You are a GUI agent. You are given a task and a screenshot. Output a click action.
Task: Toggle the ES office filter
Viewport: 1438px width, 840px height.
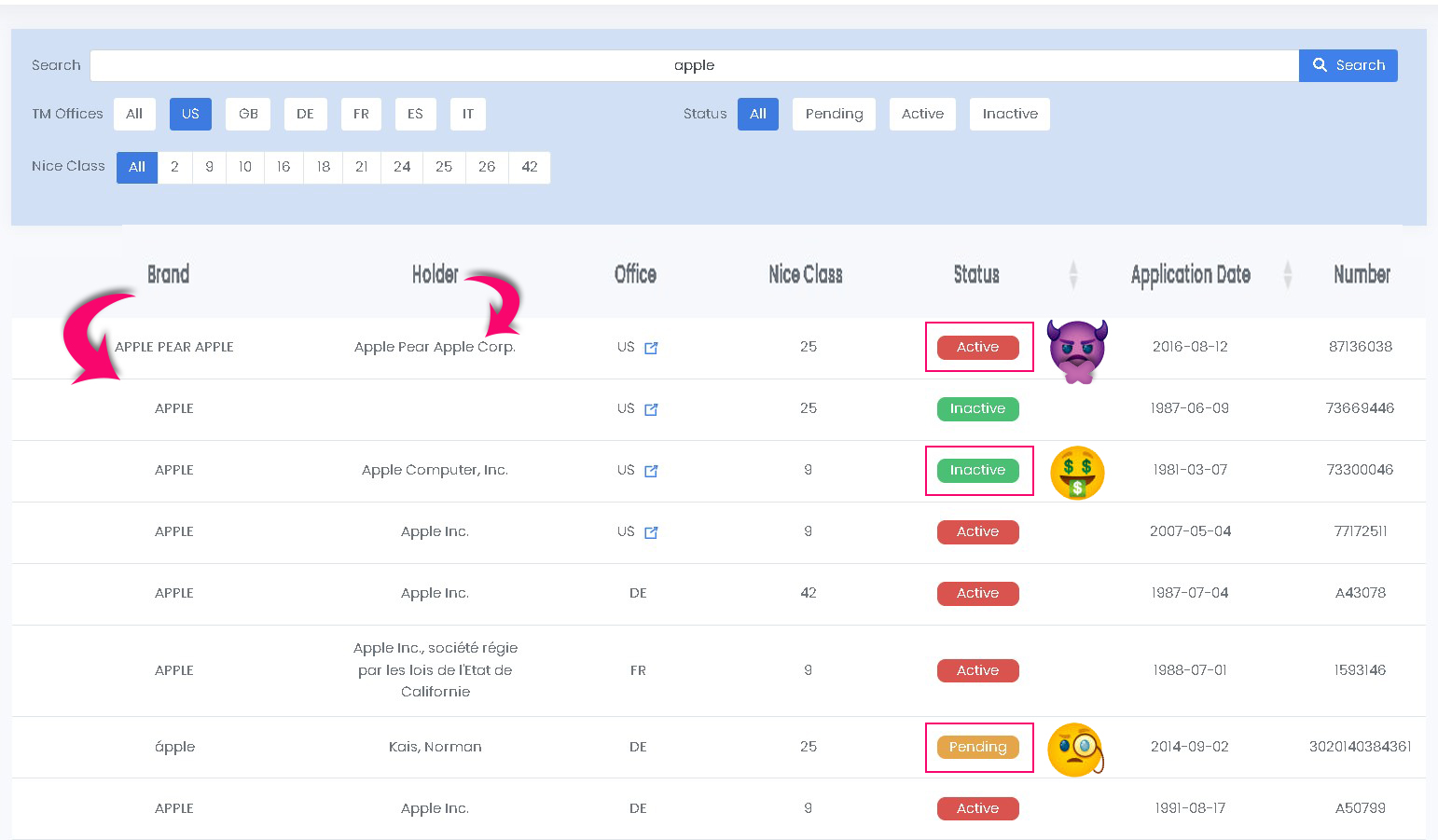click(415, 114)
